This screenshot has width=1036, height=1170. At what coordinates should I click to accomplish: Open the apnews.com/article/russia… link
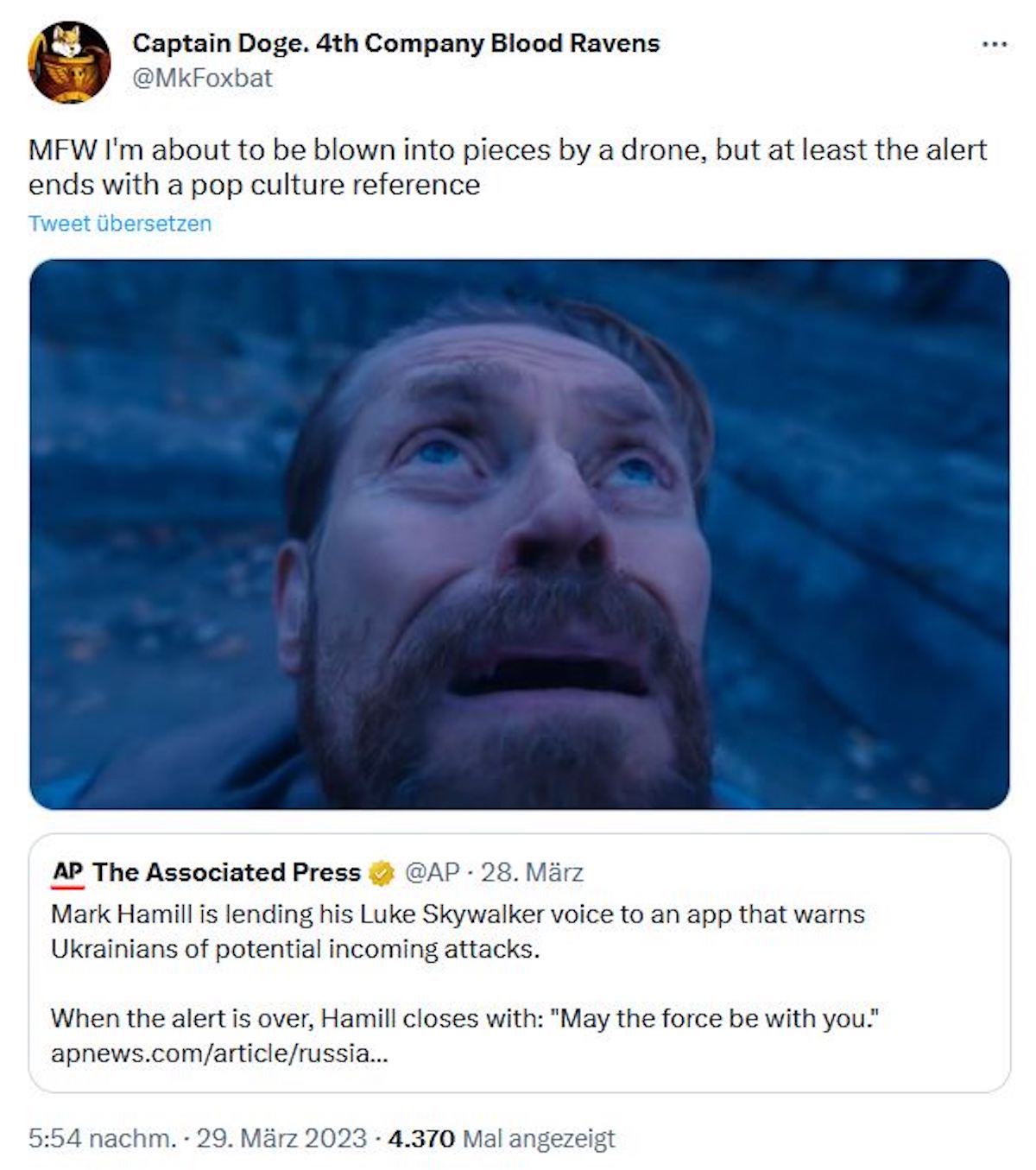pyautogui.click(x=219, y=1054)
